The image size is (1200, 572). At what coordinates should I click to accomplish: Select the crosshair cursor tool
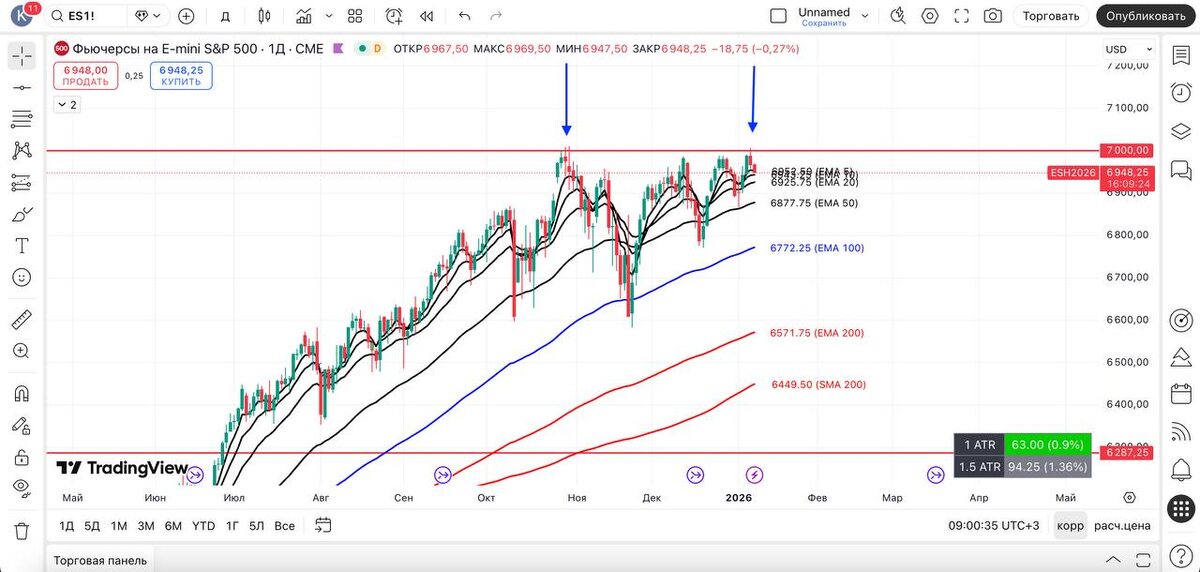[21, 56]
